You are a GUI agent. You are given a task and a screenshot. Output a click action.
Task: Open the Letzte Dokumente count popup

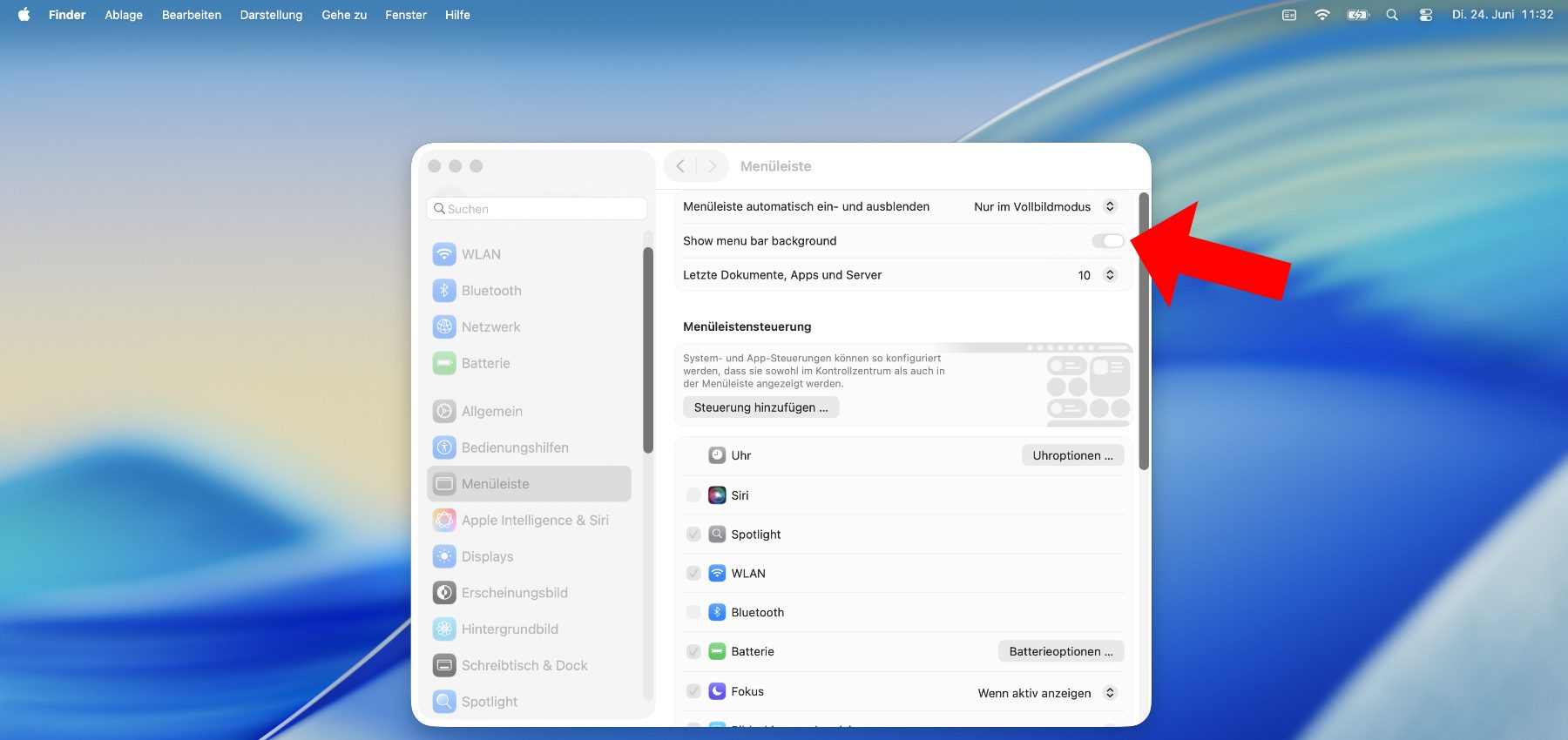(x=1097, y=275)
